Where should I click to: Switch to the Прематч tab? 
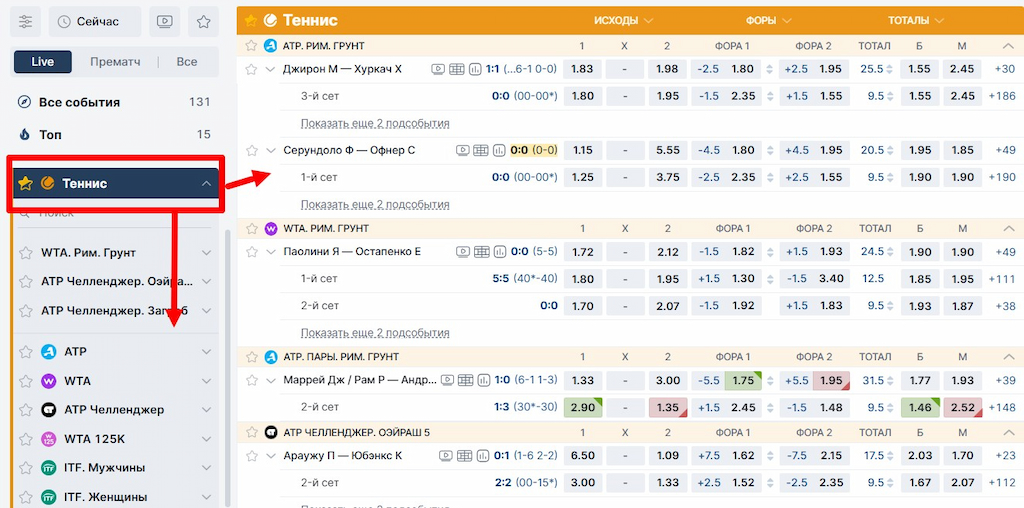(116, 62)
